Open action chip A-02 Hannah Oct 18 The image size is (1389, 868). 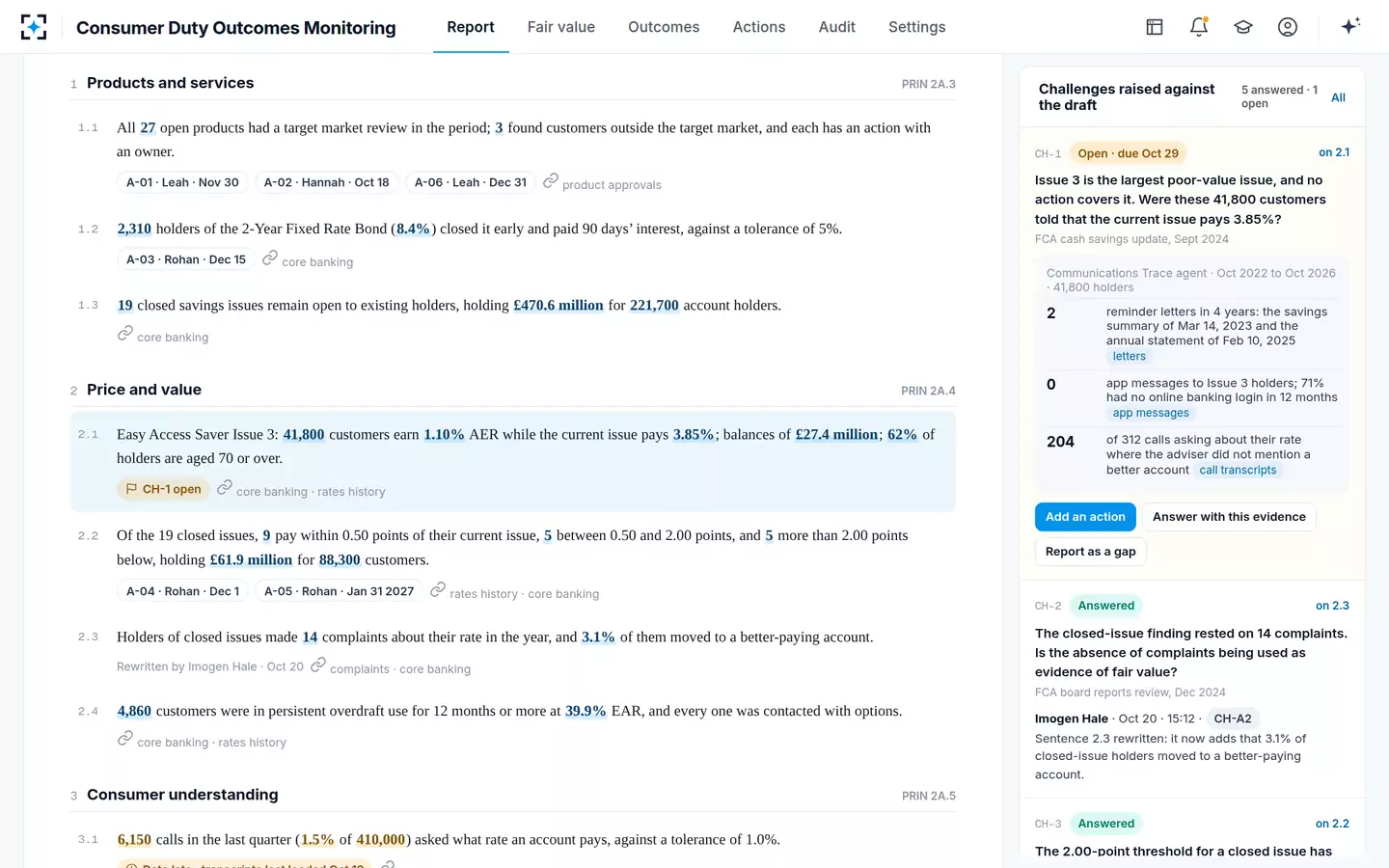327,182
